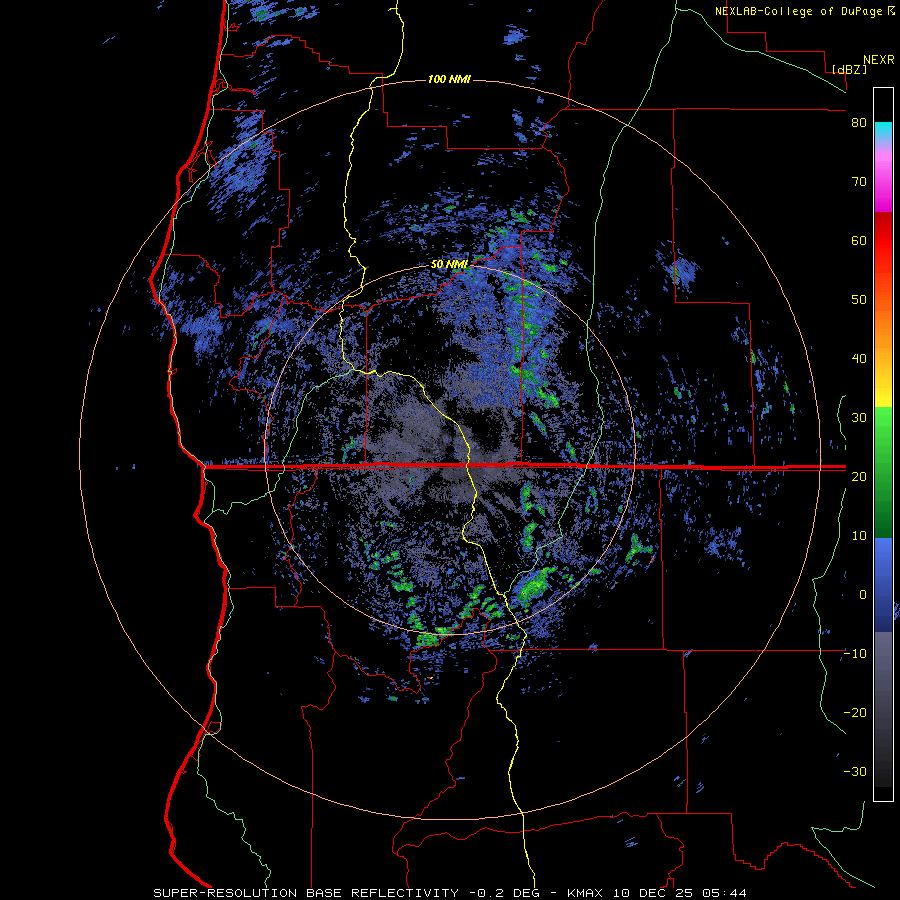
Task: Click the NEXR label above the color scale
Action: [878, 60]
